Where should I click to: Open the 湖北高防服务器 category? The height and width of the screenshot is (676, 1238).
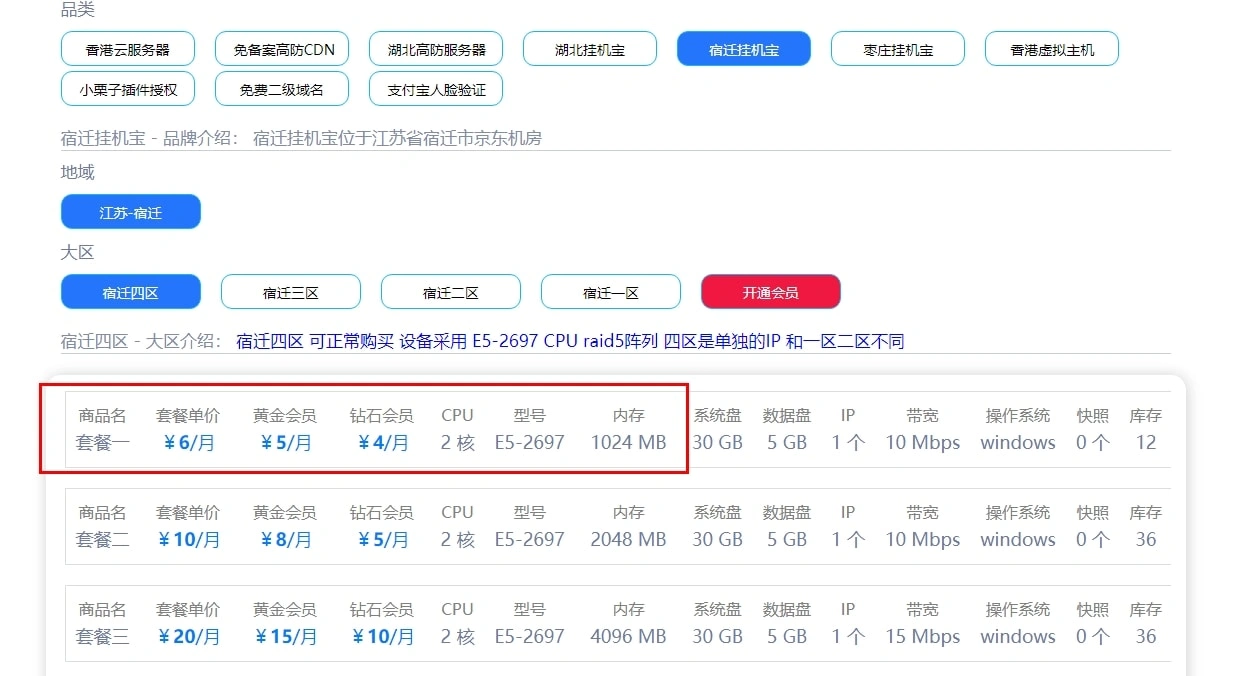coord(436,49)
